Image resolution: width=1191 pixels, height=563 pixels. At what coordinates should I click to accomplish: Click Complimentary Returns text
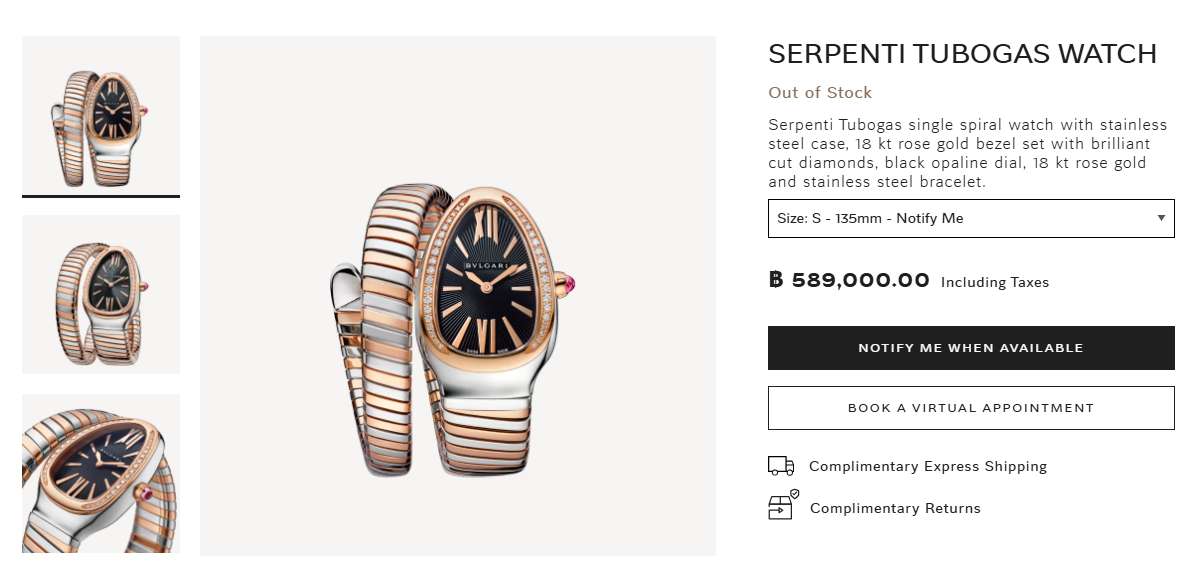tap(895, 508)
